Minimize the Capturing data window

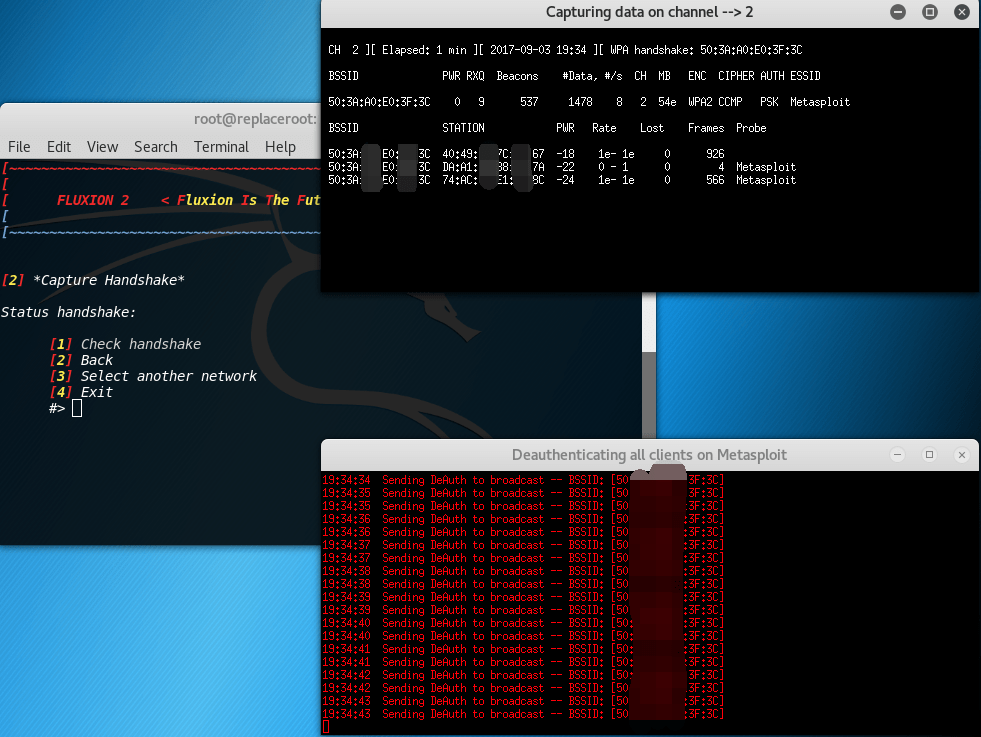[x=897, y=12]
